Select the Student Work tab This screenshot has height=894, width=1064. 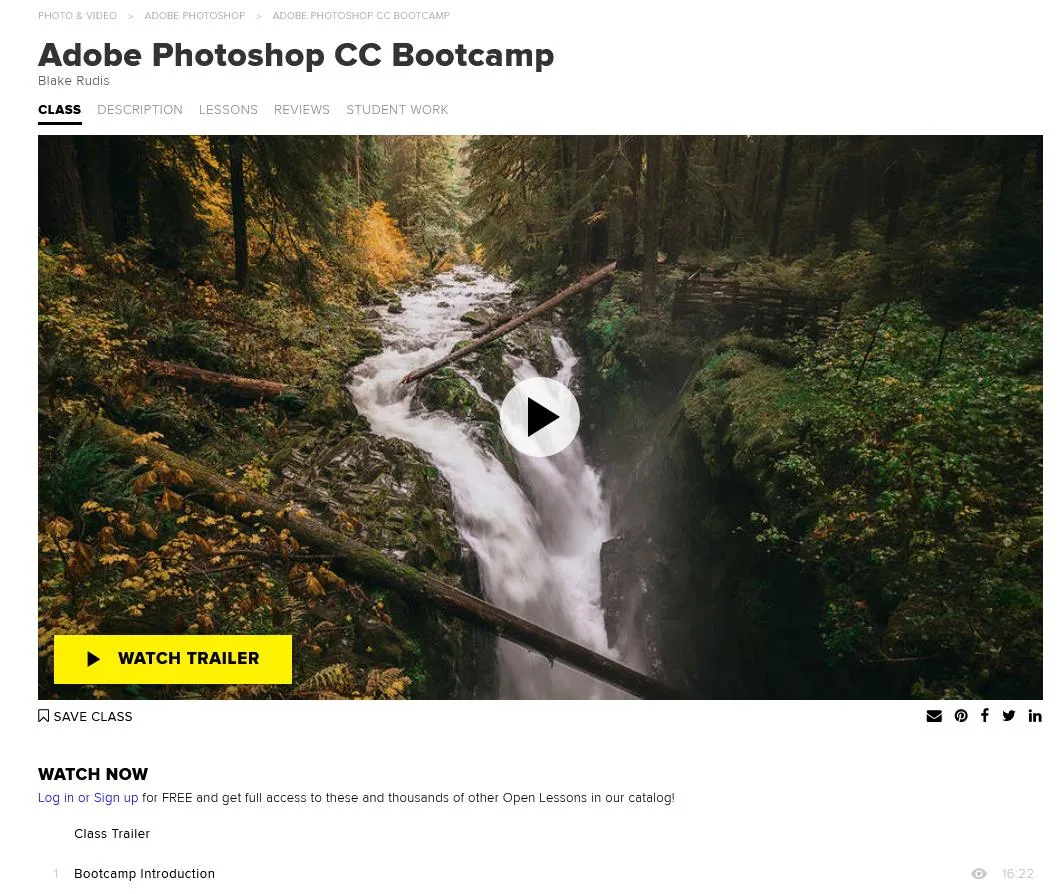coord(397,109)
